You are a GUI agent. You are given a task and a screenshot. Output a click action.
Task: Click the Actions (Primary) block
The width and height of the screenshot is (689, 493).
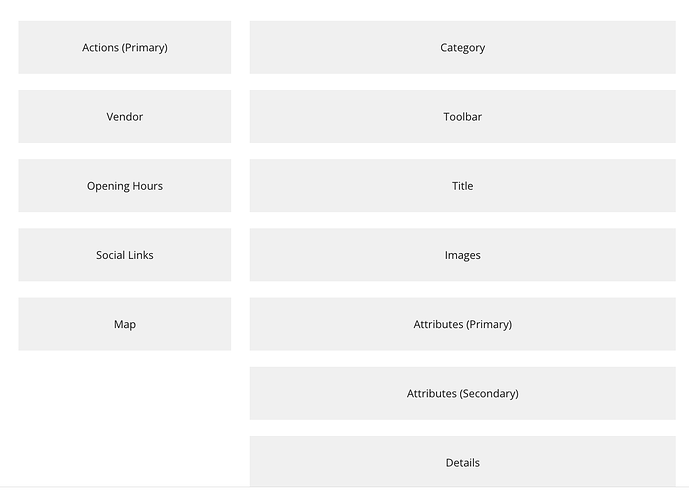(125, 47)
